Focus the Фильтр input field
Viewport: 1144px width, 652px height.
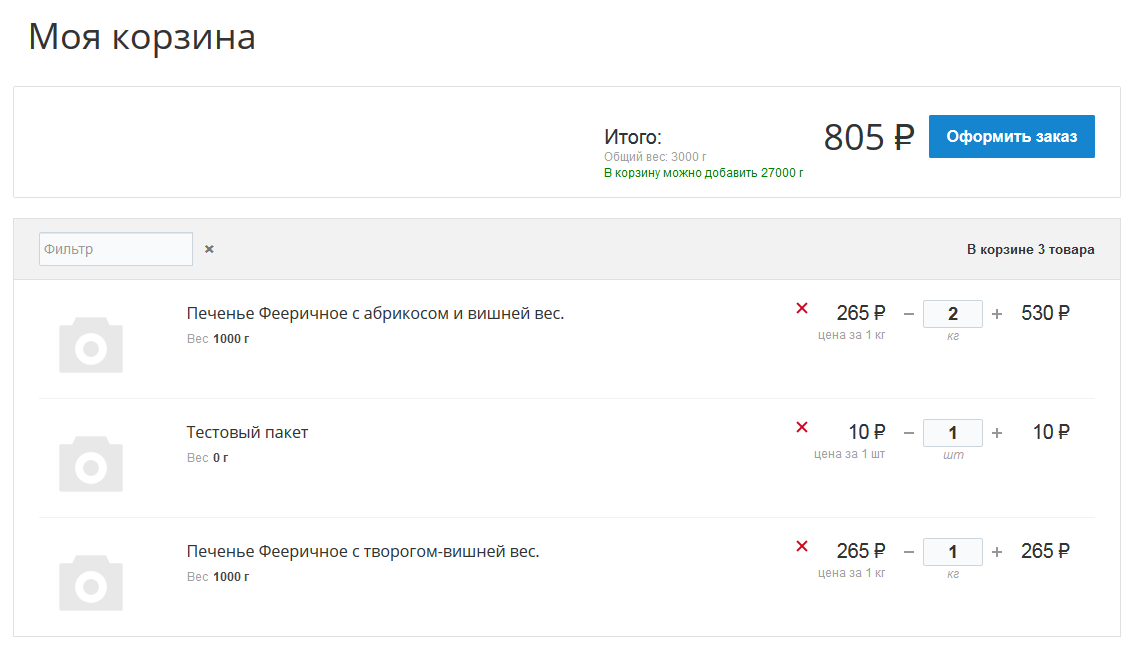click(116, 249)
